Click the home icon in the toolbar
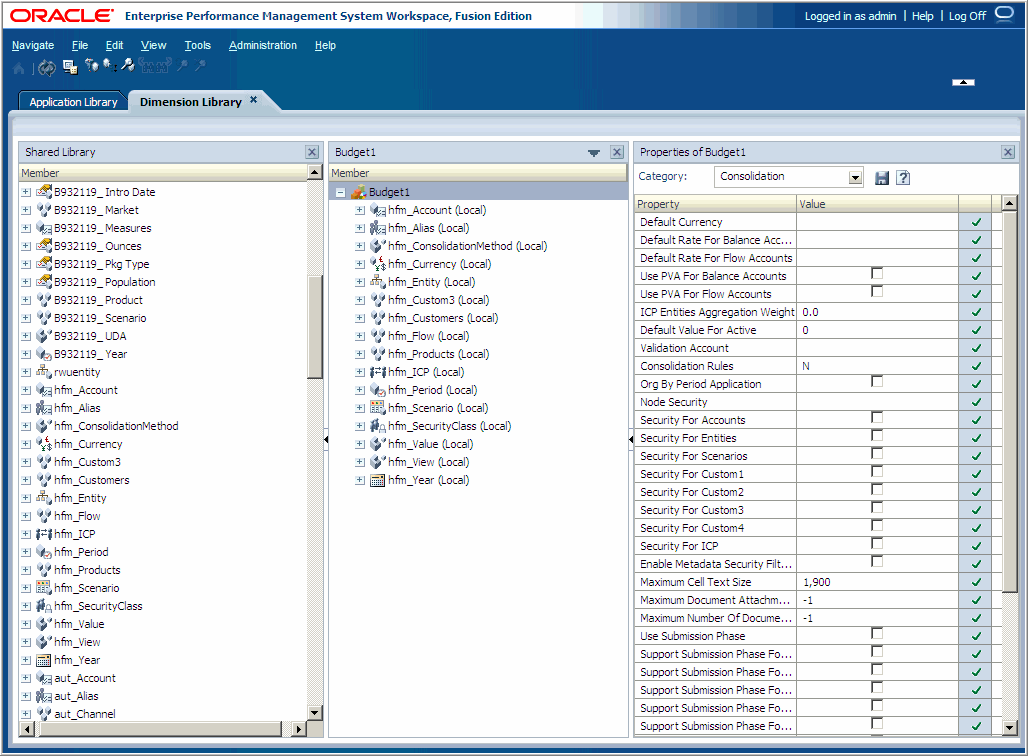Viewport: 1028px width, 756px height. pos(19,68)
